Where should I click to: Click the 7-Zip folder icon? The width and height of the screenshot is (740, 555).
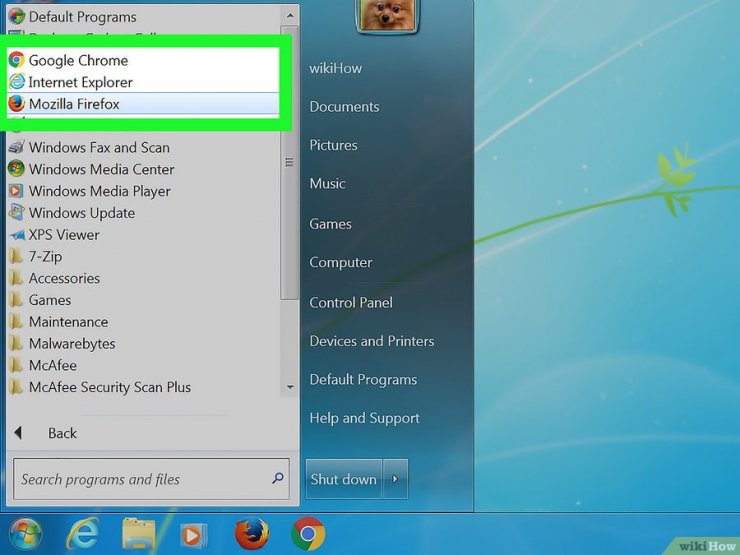(16, 256)
